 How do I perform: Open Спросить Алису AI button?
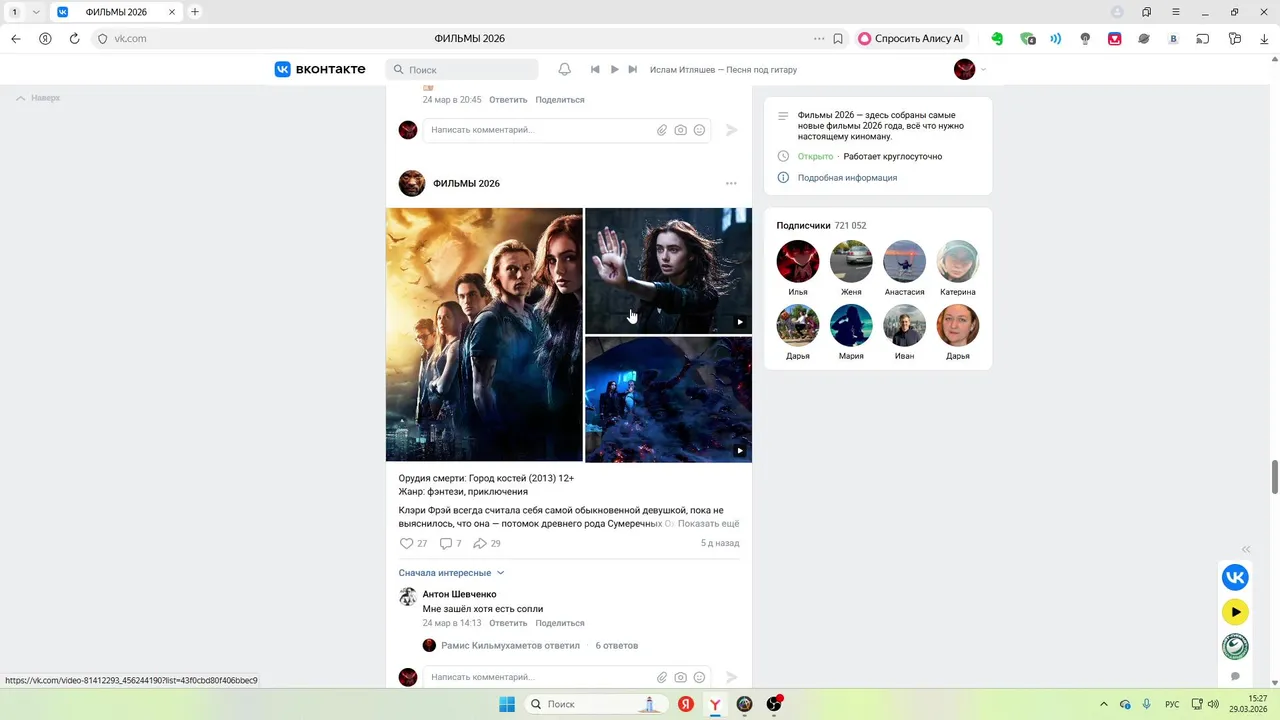911,39
